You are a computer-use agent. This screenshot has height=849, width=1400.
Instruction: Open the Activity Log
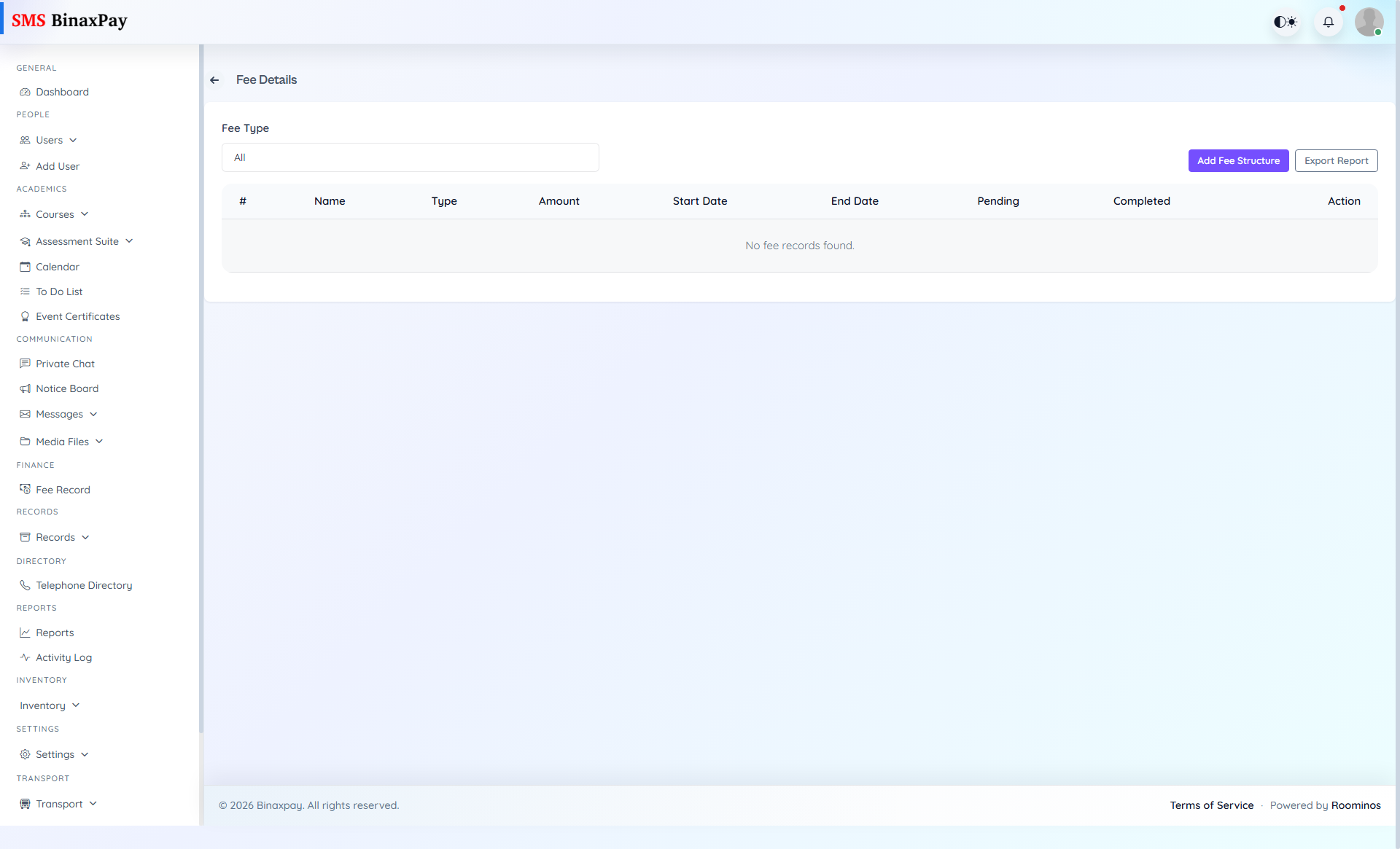tap(63, 657)
